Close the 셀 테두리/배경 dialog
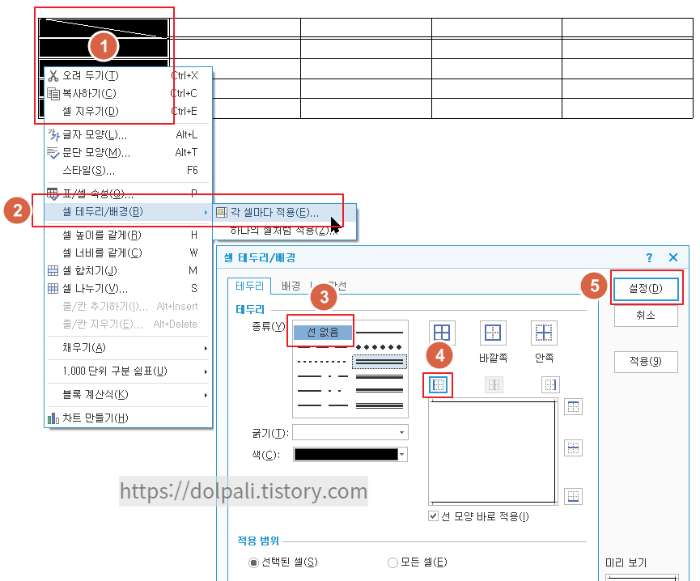700x581 pixels. 673,258
